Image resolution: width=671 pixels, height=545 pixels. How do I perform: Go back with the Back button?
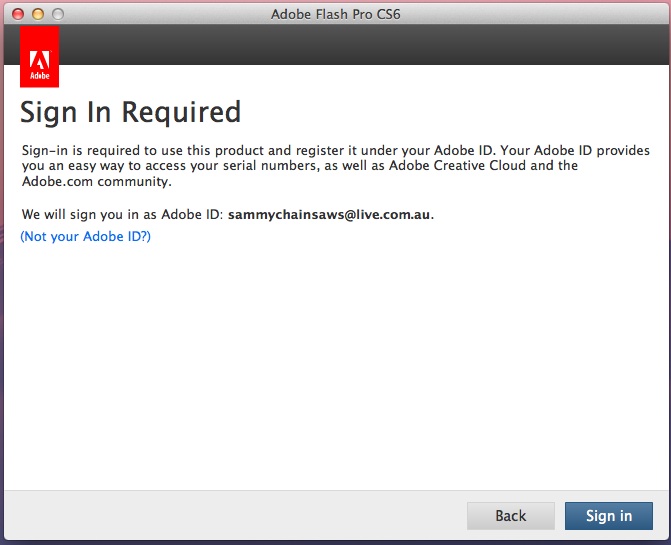[511, 515]
